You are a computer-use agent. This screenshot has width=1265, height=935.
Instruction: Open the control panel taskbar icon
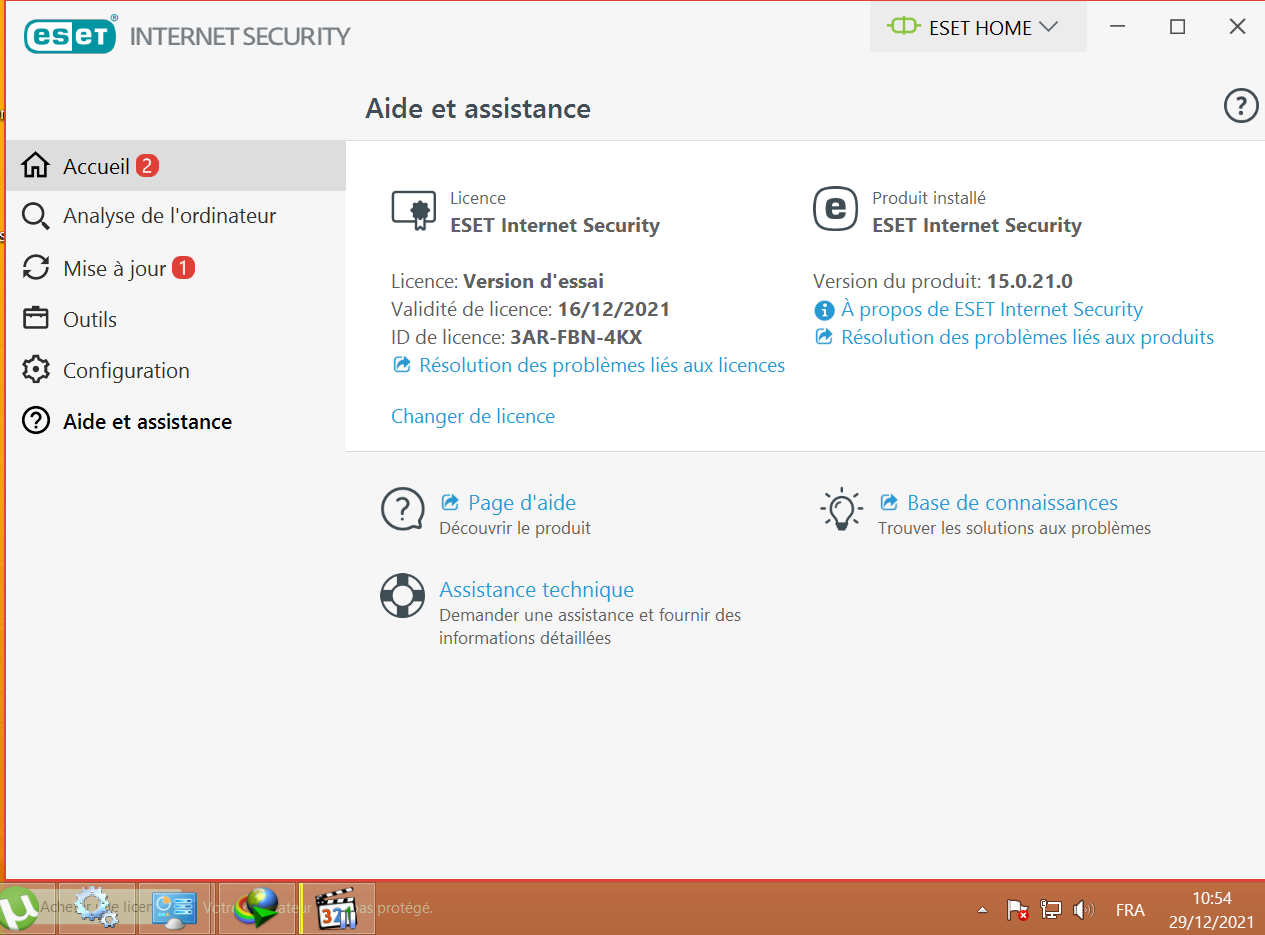click(x=174, y=908)
